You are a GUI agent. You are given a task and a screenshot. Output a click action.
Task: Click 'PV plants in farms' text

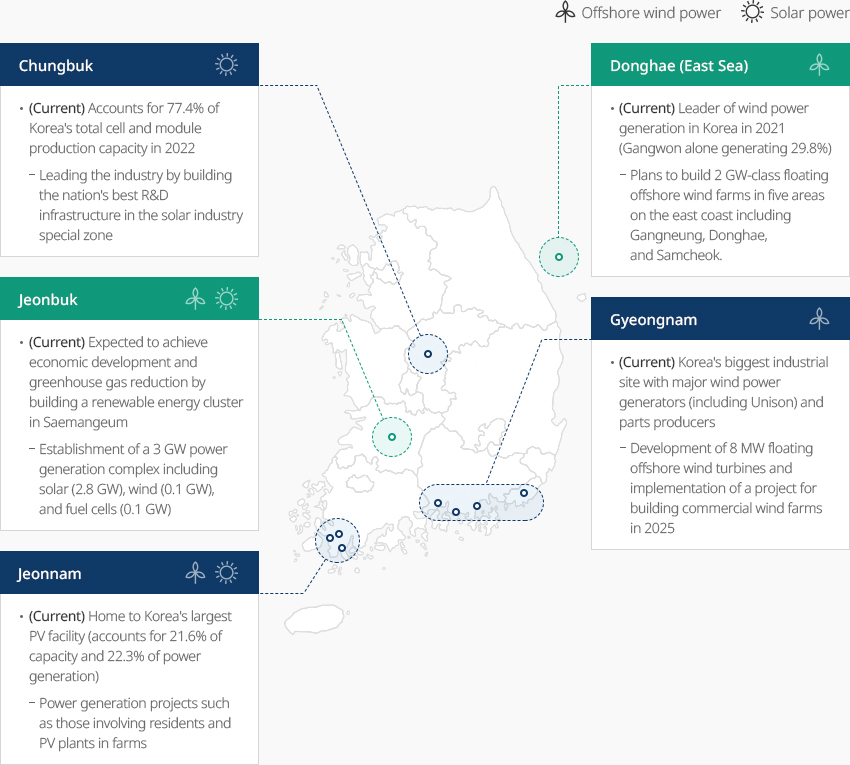tap(93, 743)
